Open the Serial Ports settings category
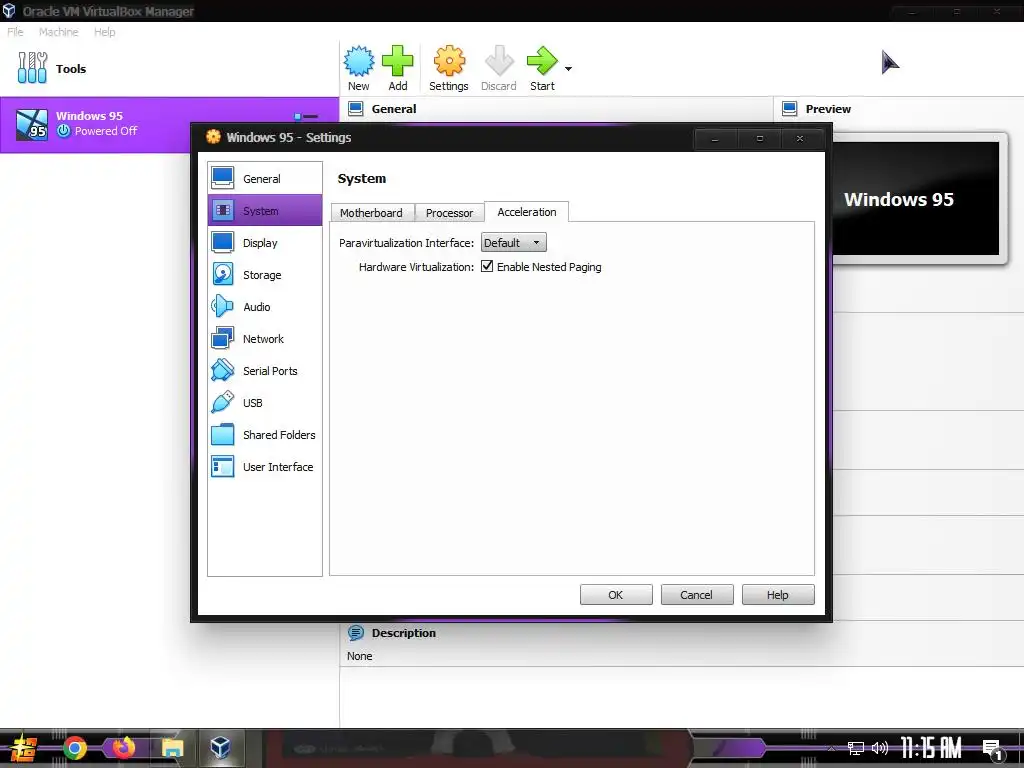1024x768 pixels. pos(264,370)
